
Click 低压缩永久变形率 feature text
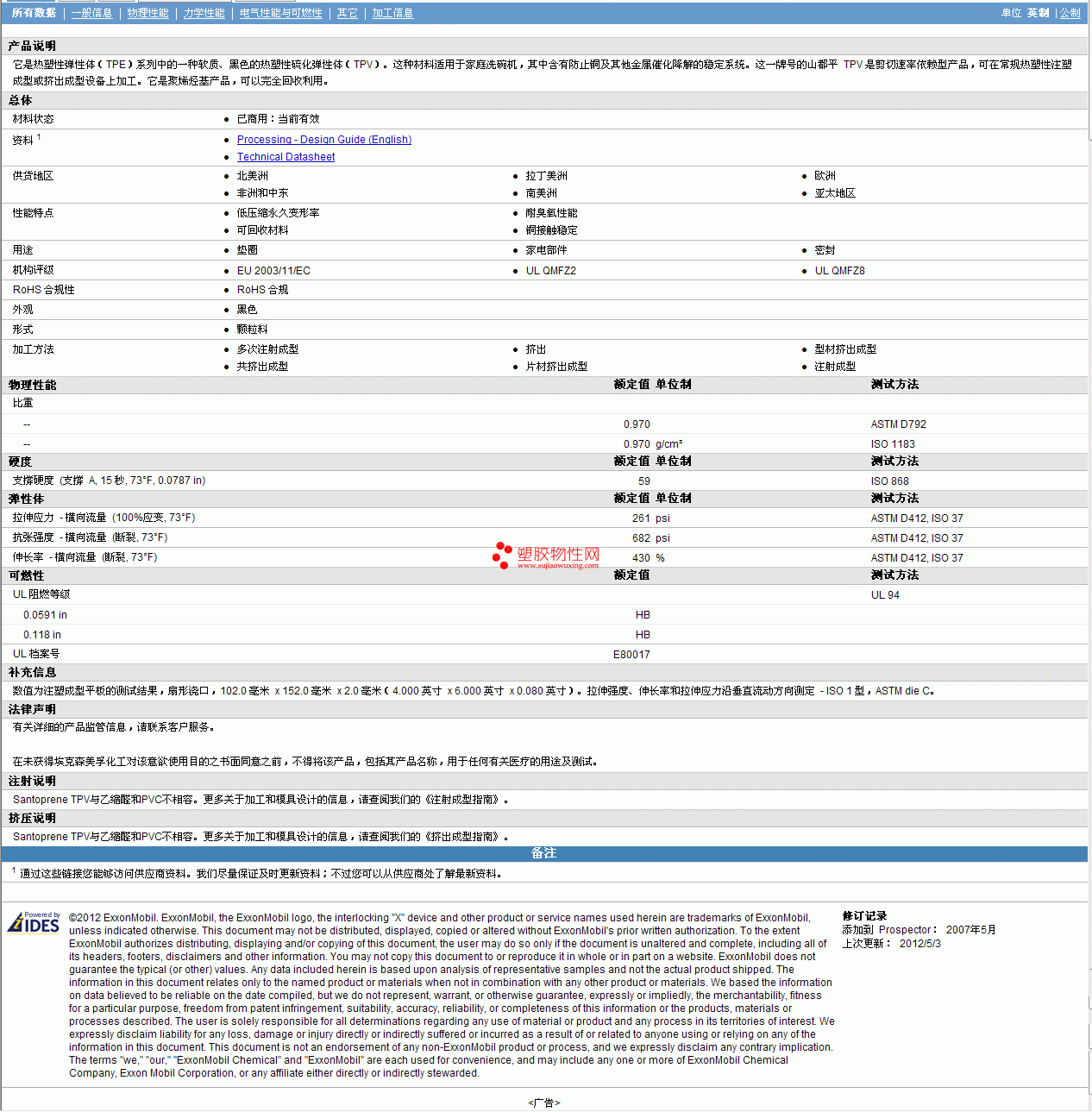click(x=278, y=213)
